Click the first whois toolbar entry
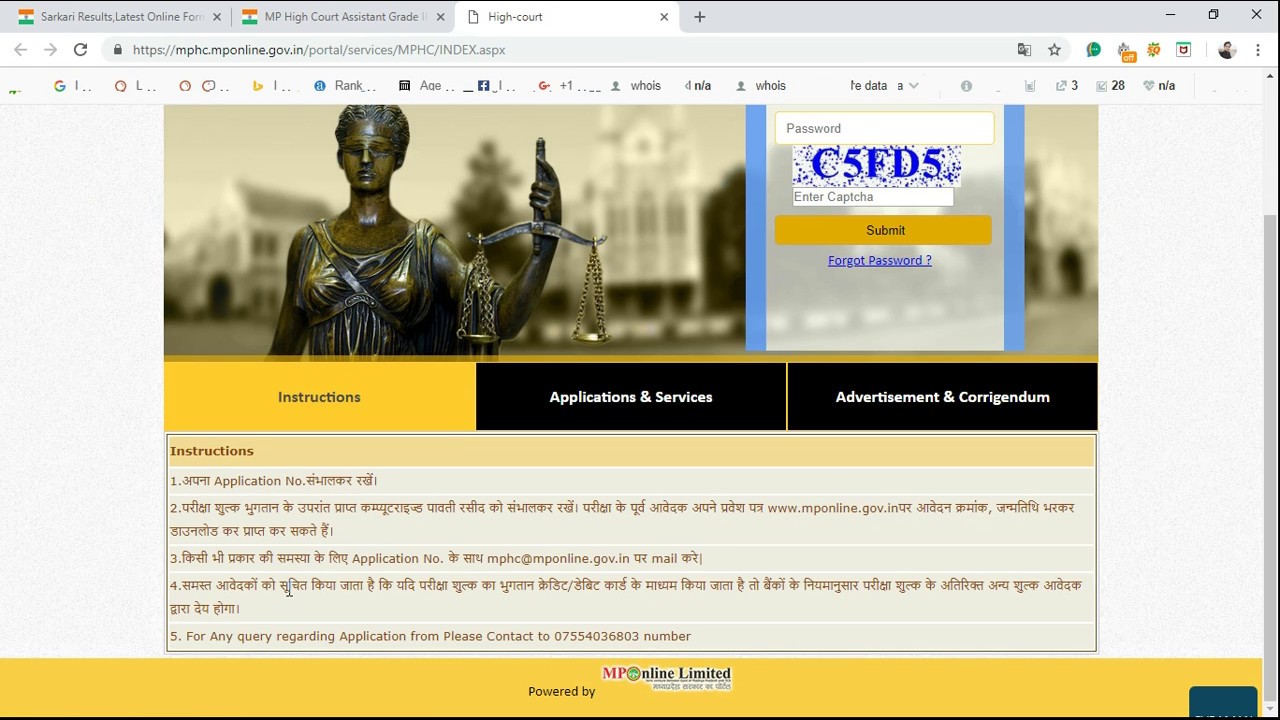This screenshot has width=1280, height=720. coord(636,86)
